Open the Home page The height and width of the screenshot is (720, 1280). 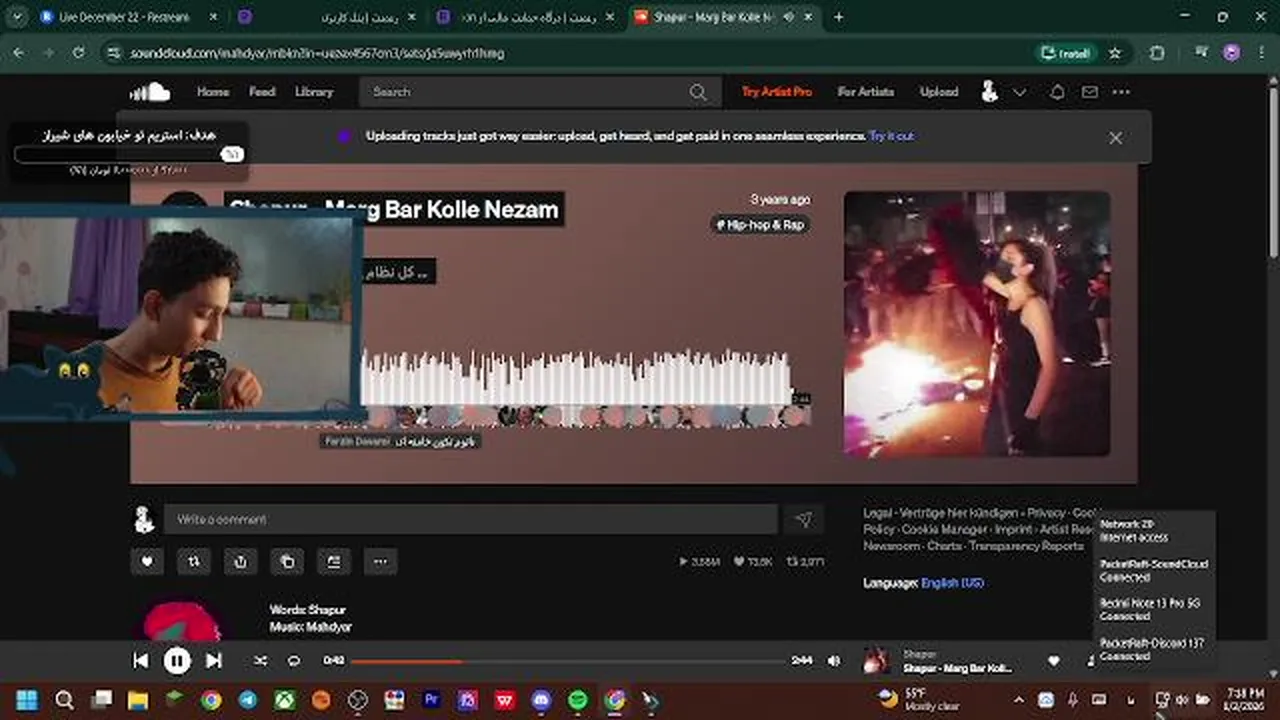click(x=213, y=92)
